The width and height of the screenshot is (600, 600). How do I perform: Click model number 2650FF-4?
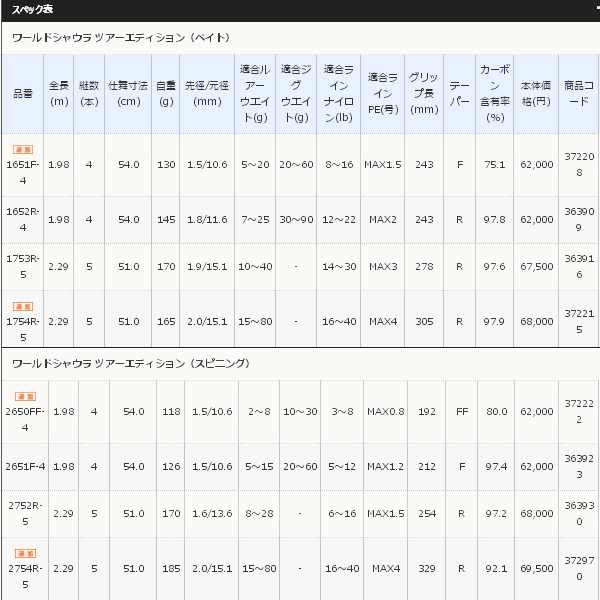[25, 419]
